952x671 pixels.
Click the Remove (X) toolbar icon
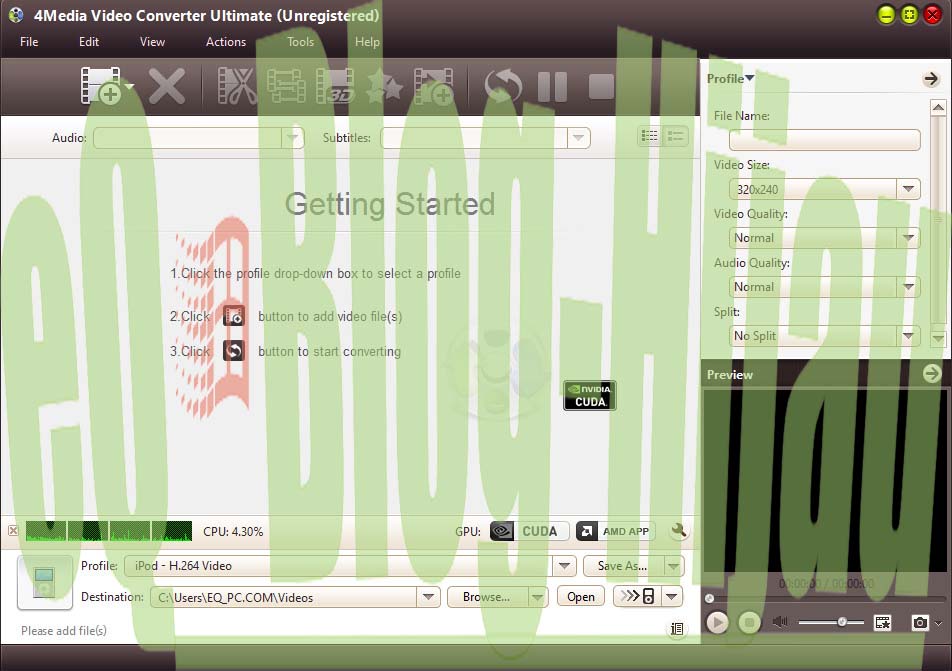[x=167, y=86]
